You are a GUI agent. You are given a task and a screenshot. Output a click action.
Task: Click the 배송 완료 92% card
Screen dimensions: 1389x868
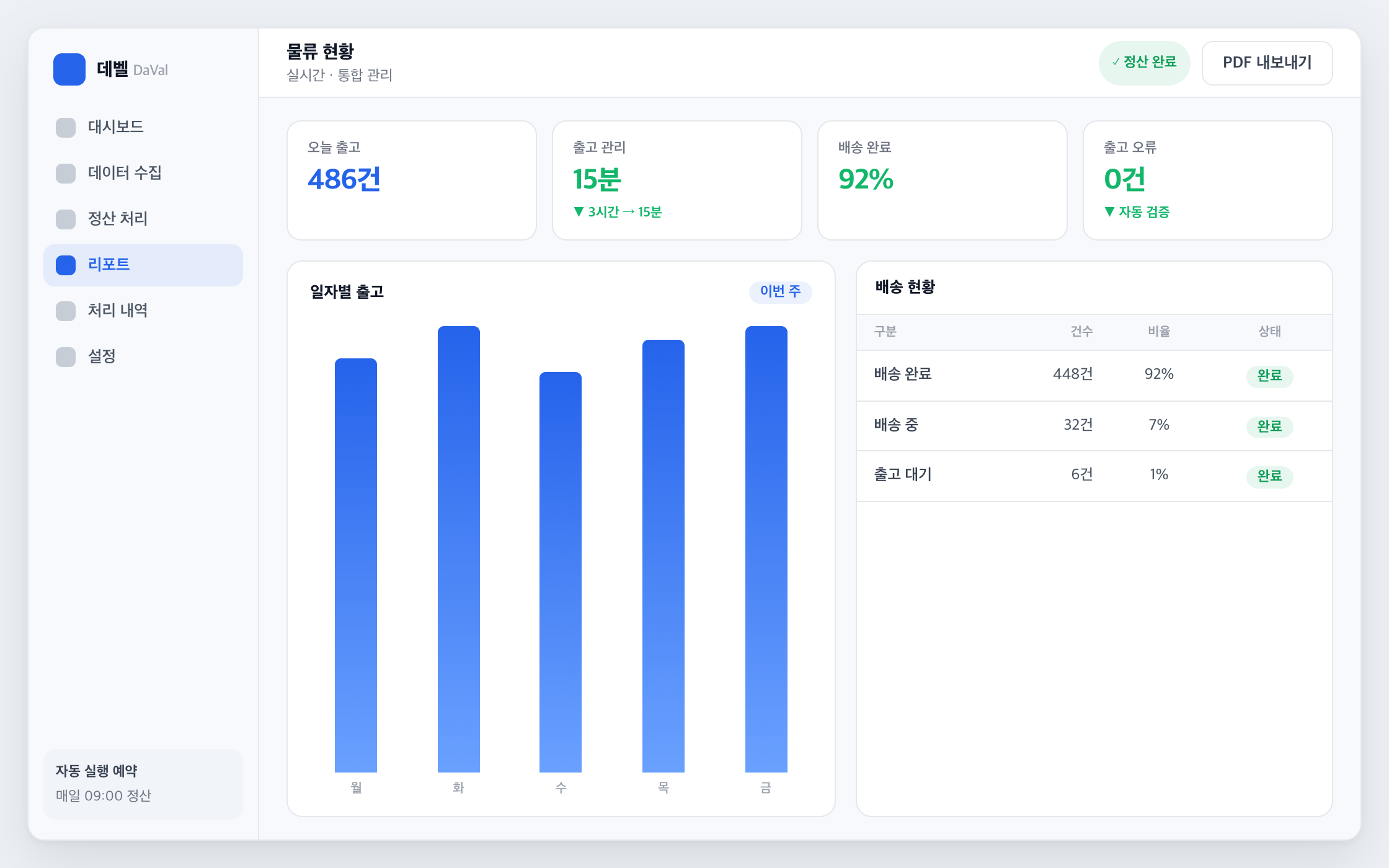click(943, 180)
